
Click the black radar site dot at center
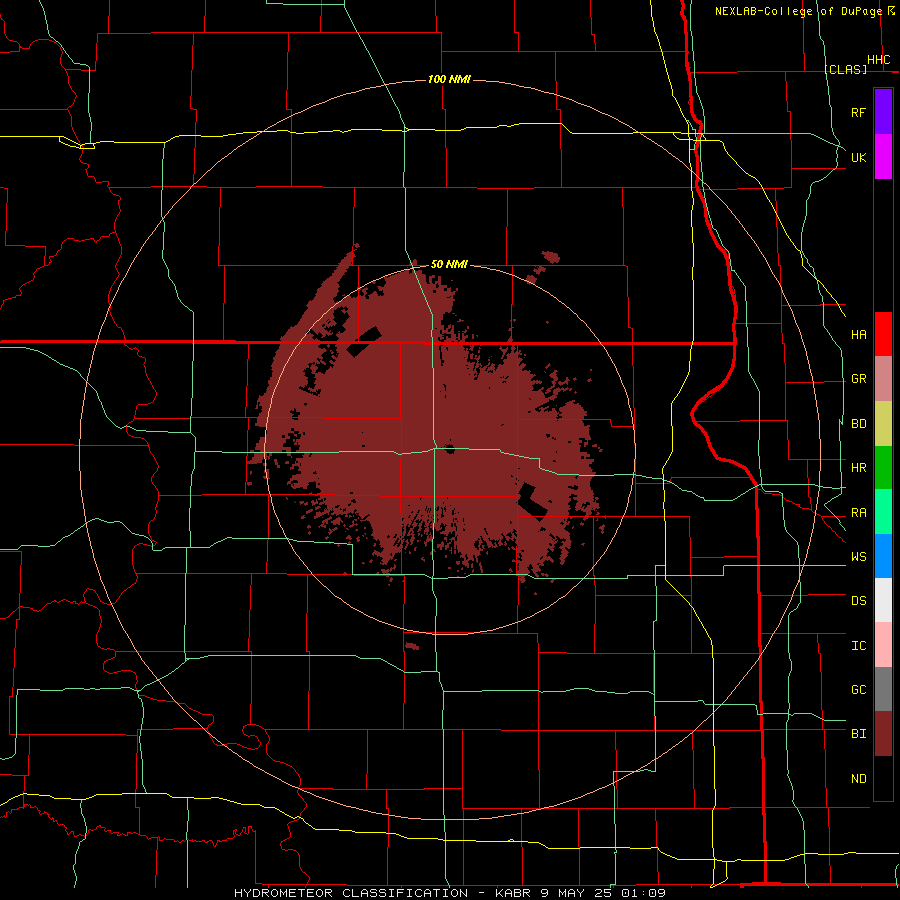450,449
